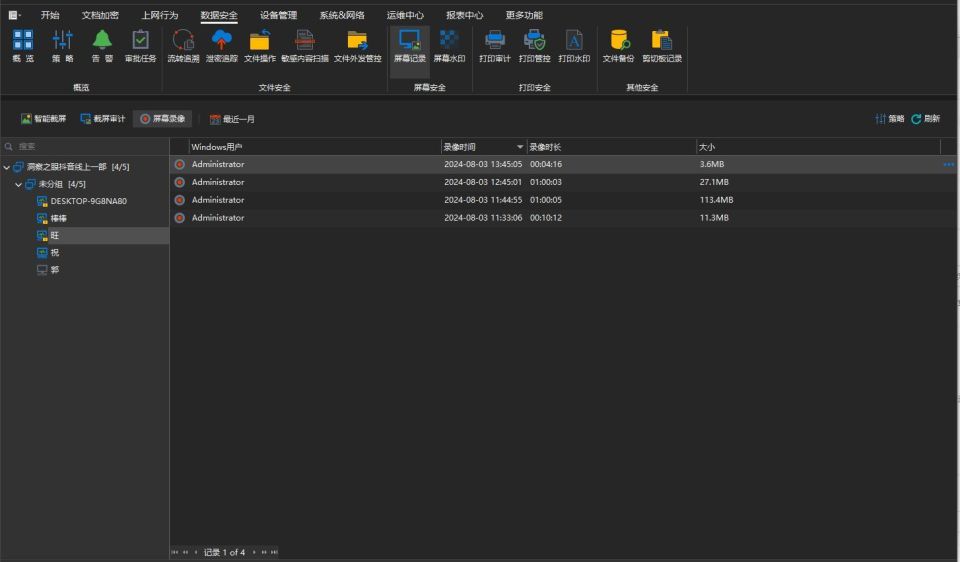This screenshot has width=960, height=562.
Task: Show the 智能截屏 smart screenshot view
Action: (43, 119)
